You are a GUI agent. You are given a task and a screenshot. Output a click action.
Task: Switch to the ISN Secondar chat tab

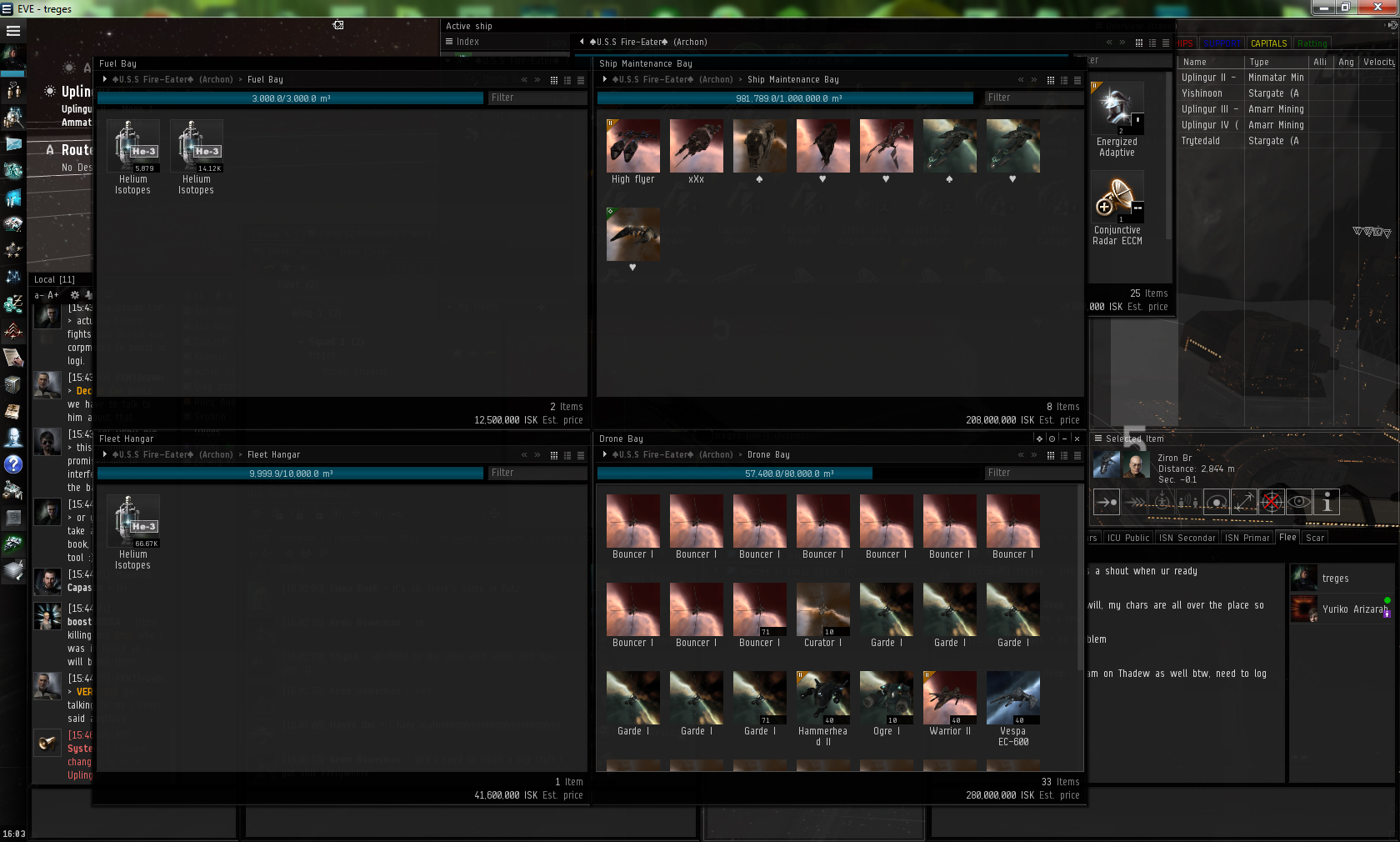1187,538
